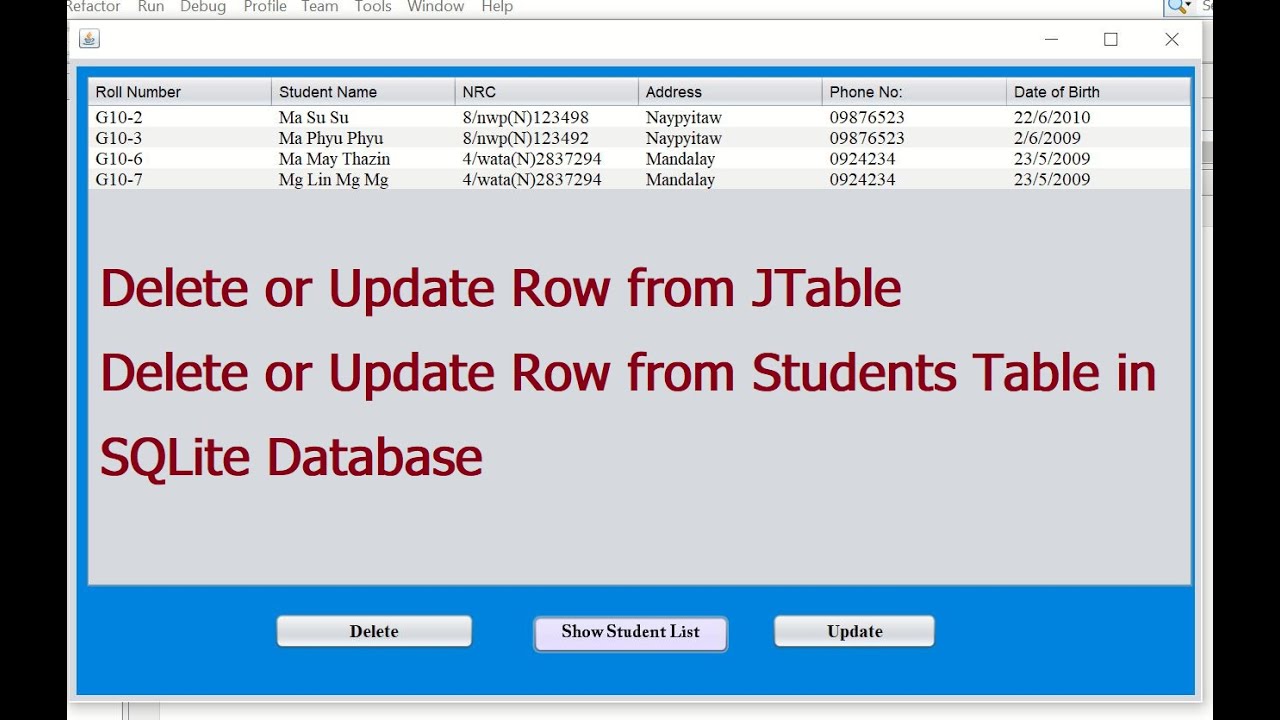Click the phone 0924234 in Ma May Thazin's row

[914, 159]
